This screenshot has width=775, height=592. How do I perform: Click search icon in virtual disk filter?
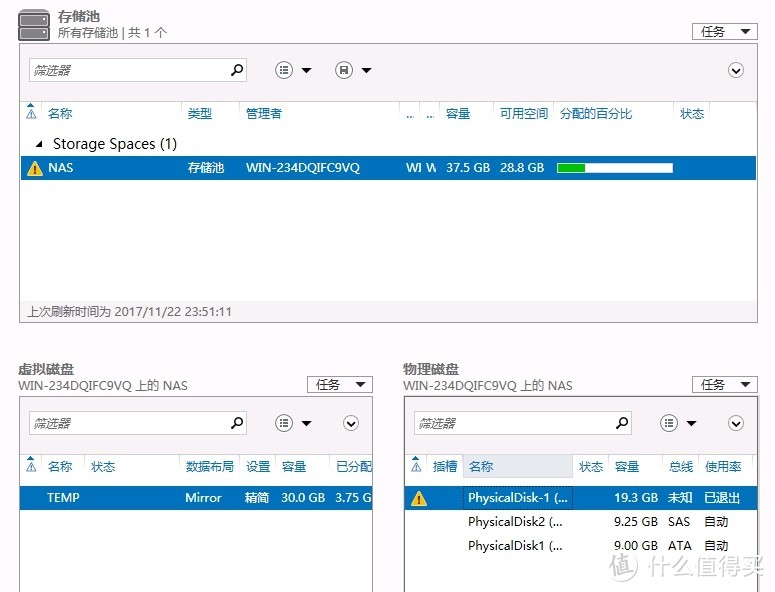coord(237,423)
